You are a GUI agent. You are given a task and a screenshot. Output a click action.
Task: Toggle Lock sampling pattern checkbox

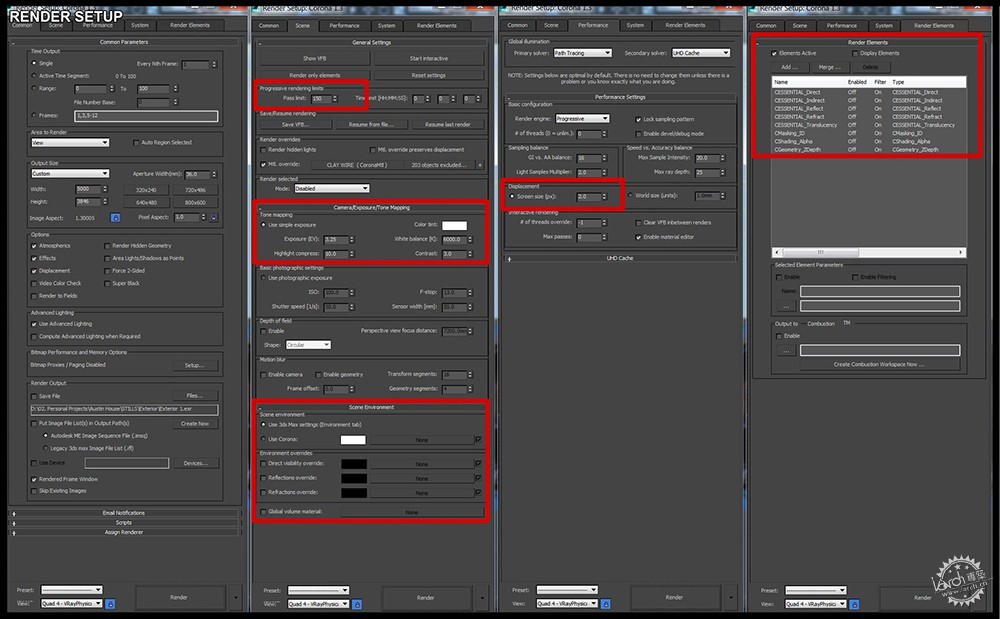[638, 119]
